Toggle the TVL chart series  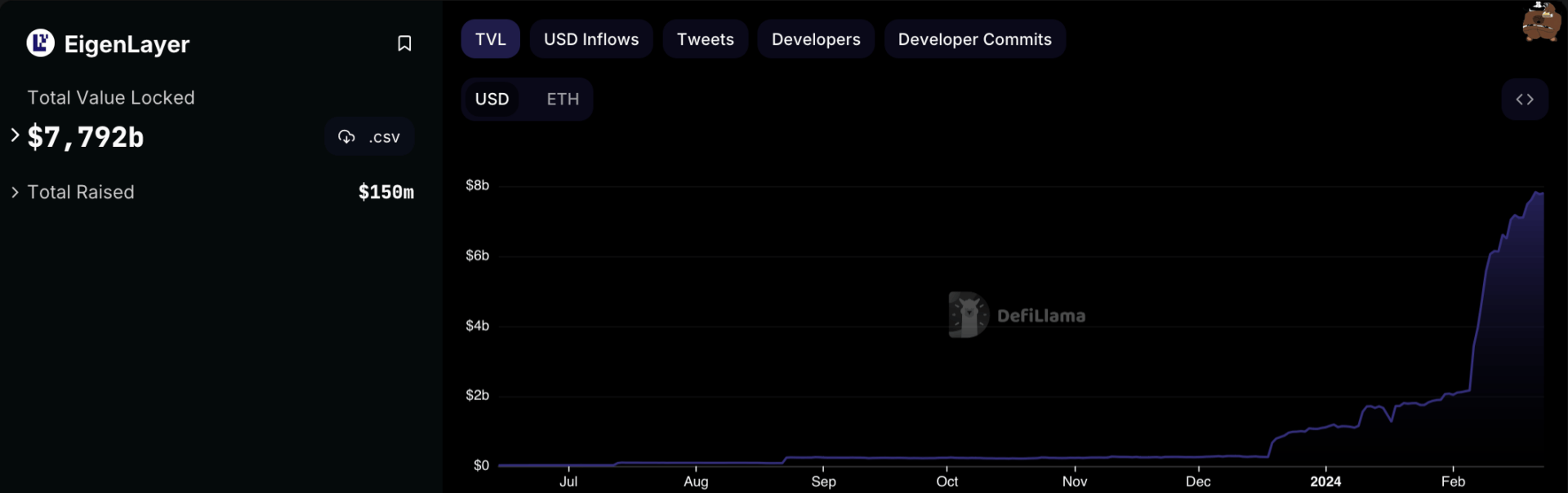tap(490, 39)
